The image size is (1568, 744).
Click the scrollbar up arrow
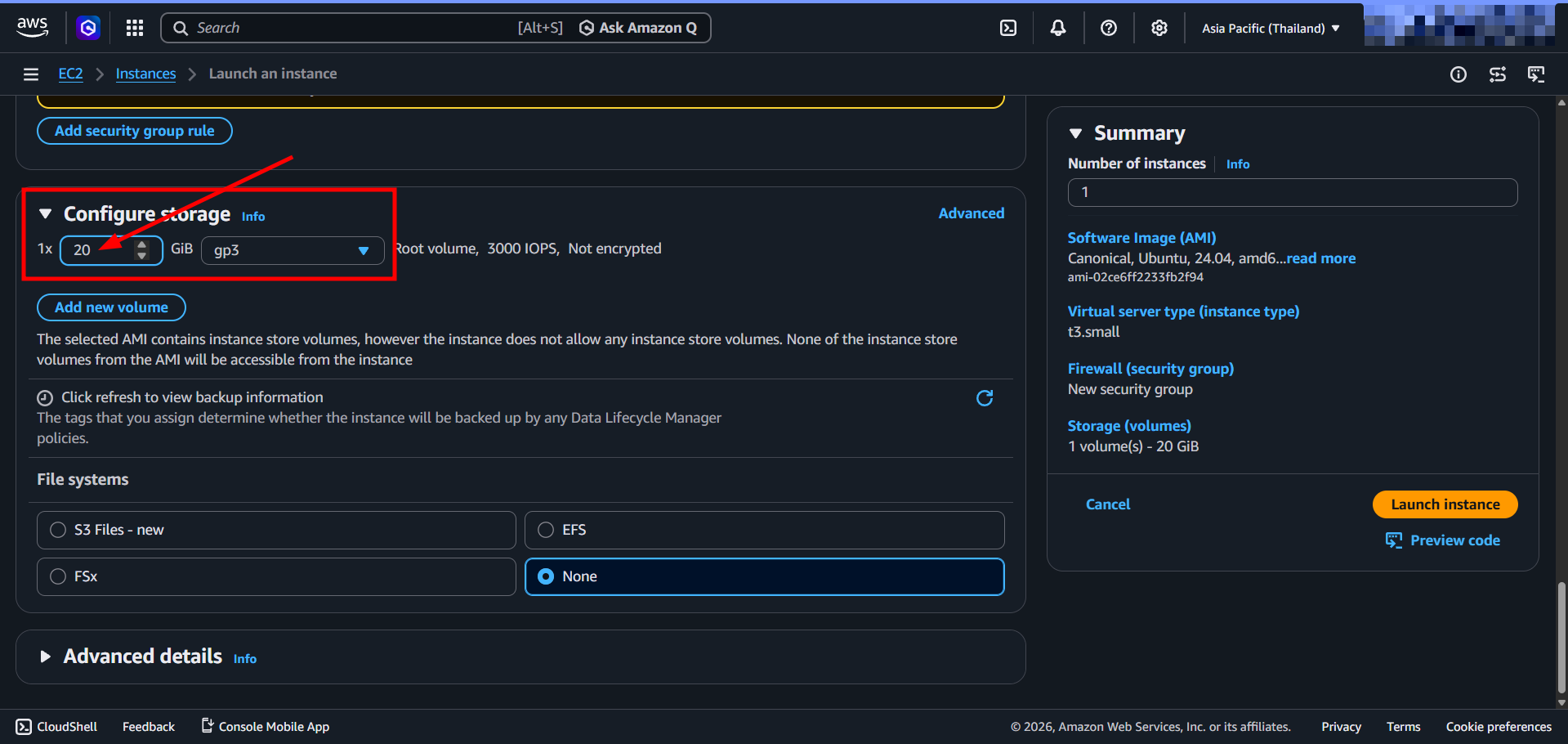pos(1561,103)
